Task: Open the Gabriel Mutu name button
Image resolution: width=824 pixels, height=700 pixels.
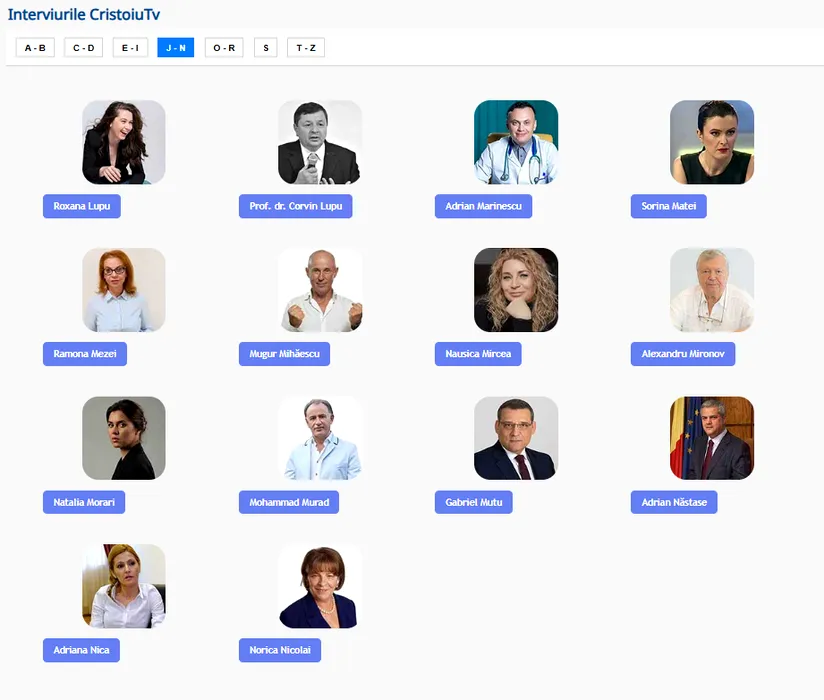Action: pyautogui.click(x=474, y=502)
